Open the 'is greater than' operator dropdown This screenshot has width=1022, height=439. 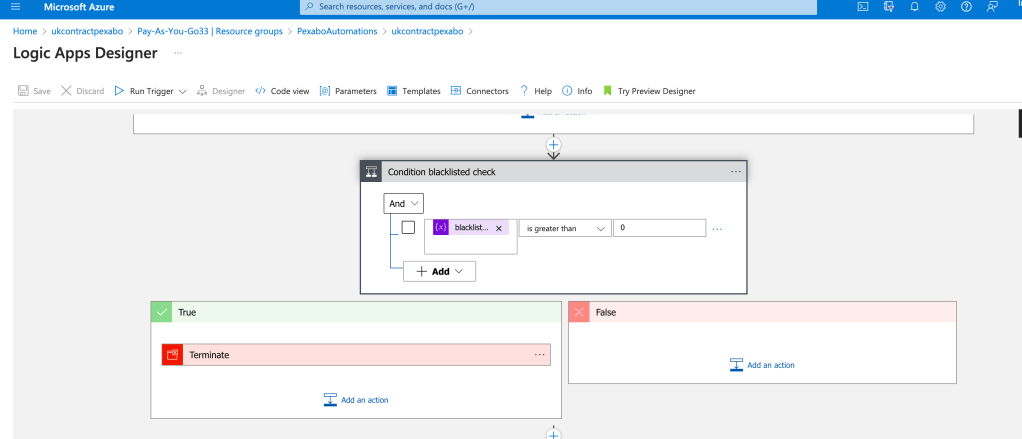pos(565,228)
